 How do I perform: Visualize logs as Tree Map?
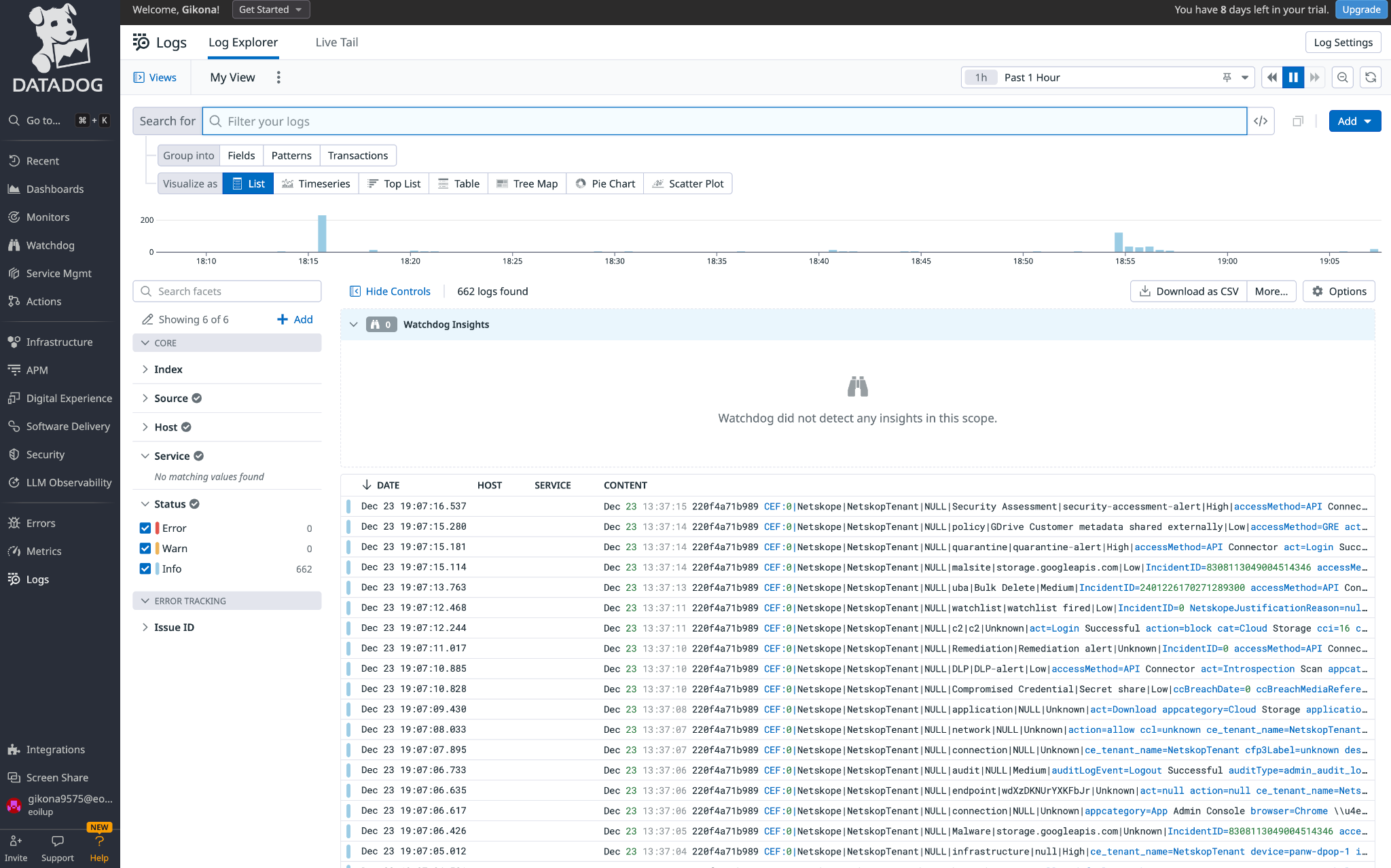[527, 183]
